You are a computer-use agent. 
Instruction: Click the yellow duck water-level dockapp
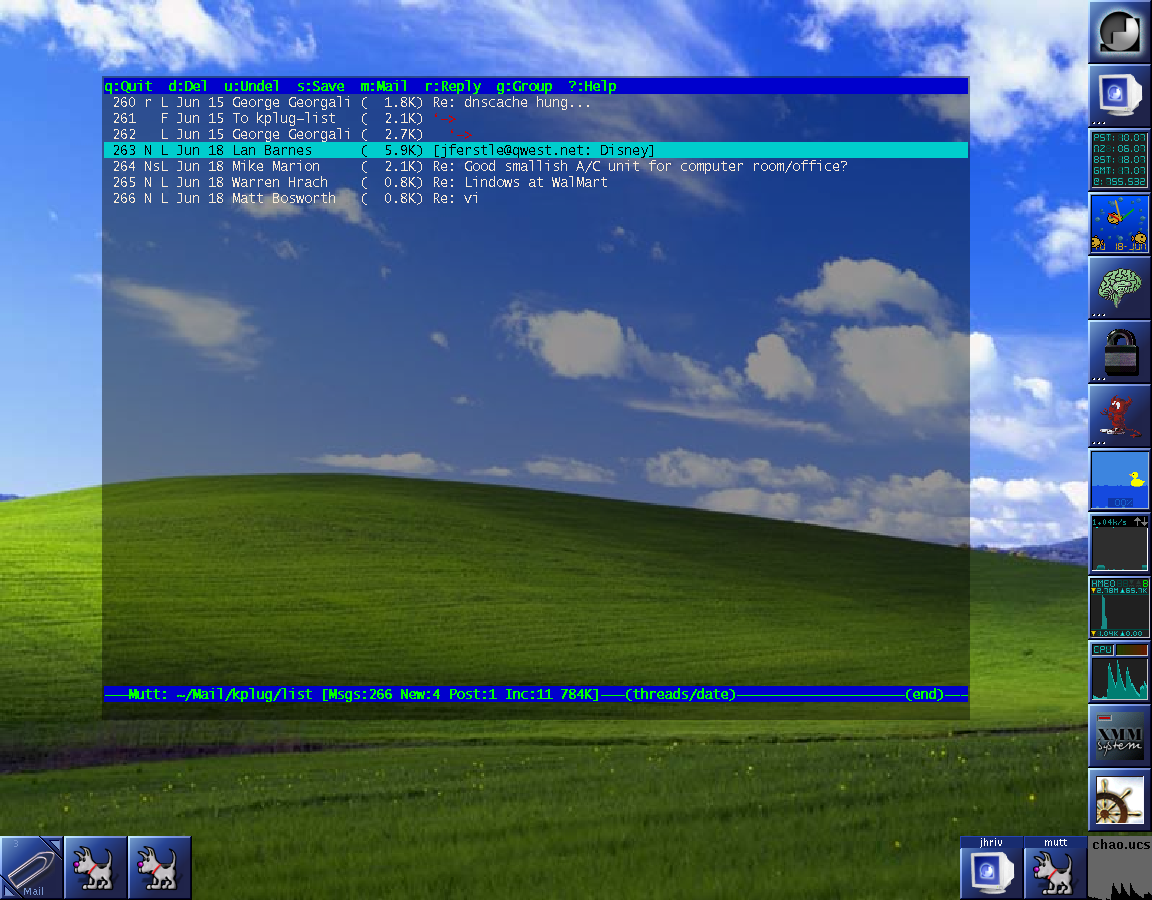click(x=1120, y=480)
